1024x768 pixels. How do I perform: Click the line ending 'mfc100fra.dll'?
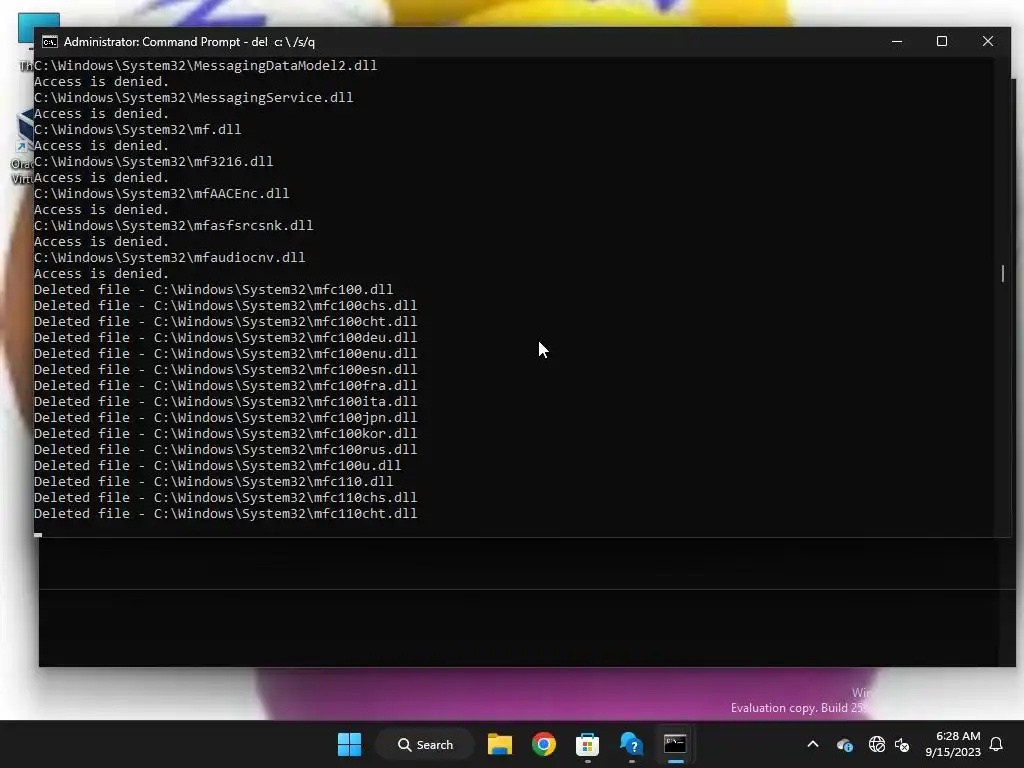pyautogui.click(x=225, y=385)
